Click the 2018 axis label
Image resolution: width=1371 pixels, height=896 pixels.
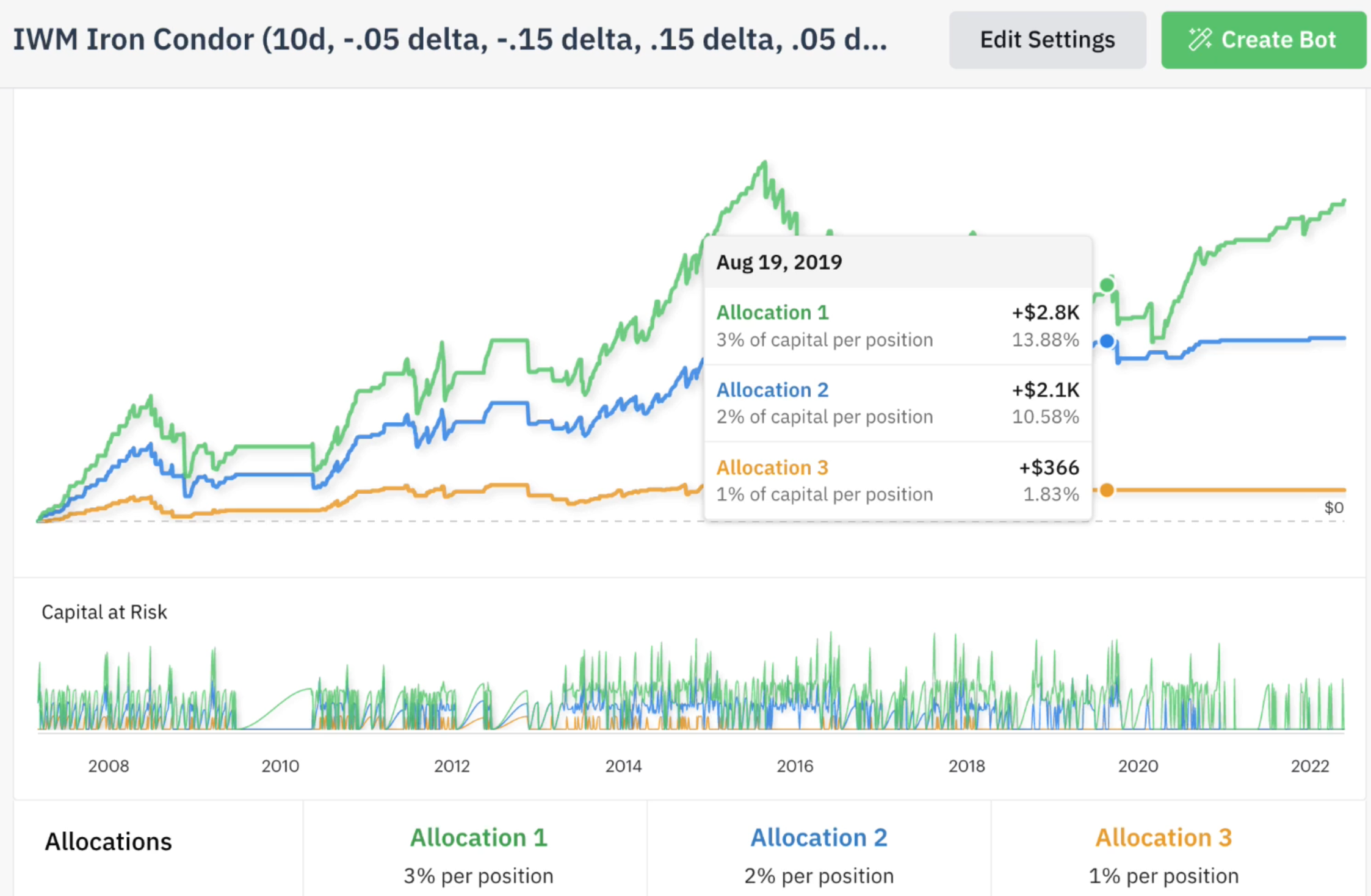tap(966, 767)
